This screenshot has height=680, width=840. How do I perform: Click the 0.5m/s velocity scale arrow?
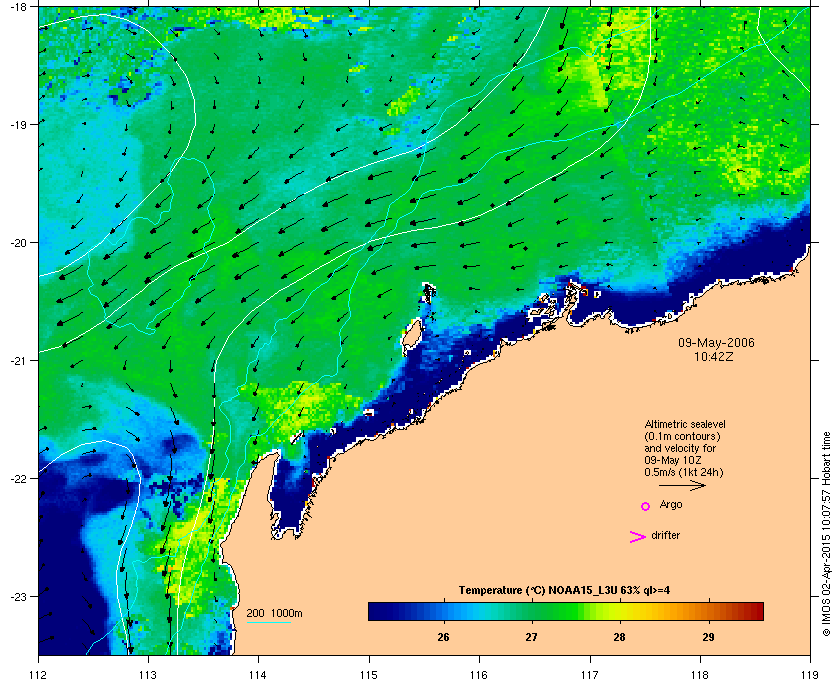[x=682, y=485]
